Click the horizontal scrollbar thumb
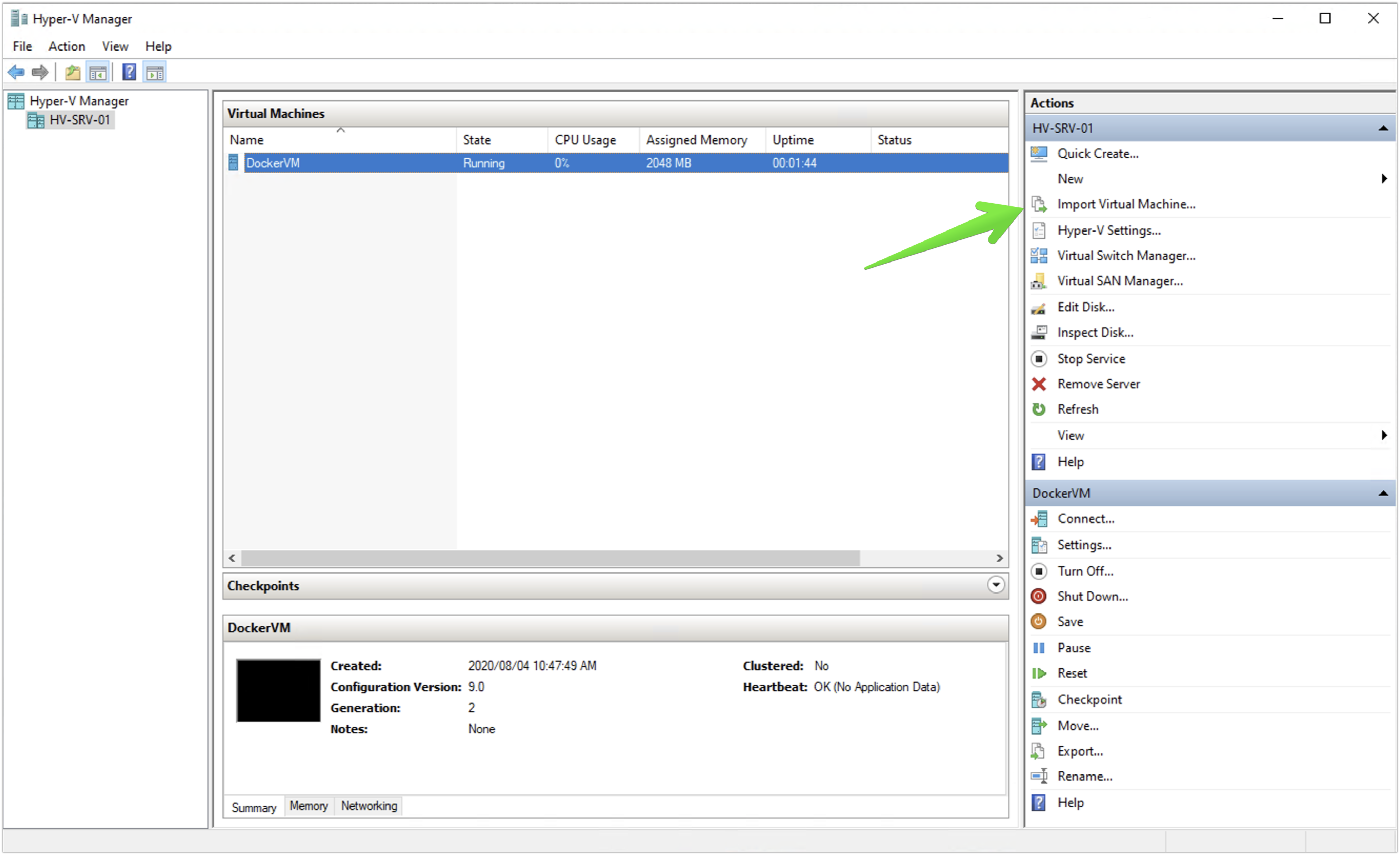1400x855 pixels. [551, 559]
